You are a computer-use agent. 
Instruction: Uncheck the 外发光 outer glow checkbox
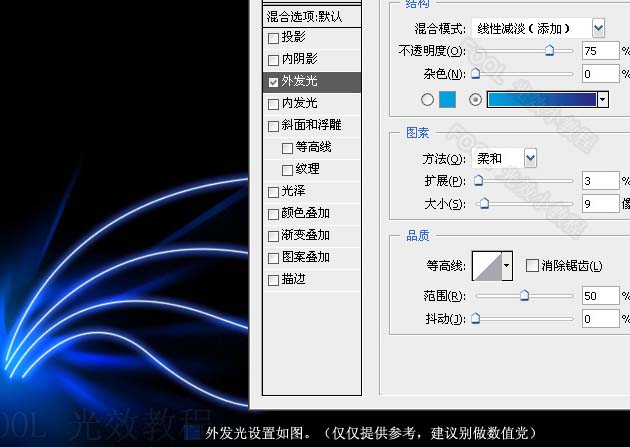point(273,82)
